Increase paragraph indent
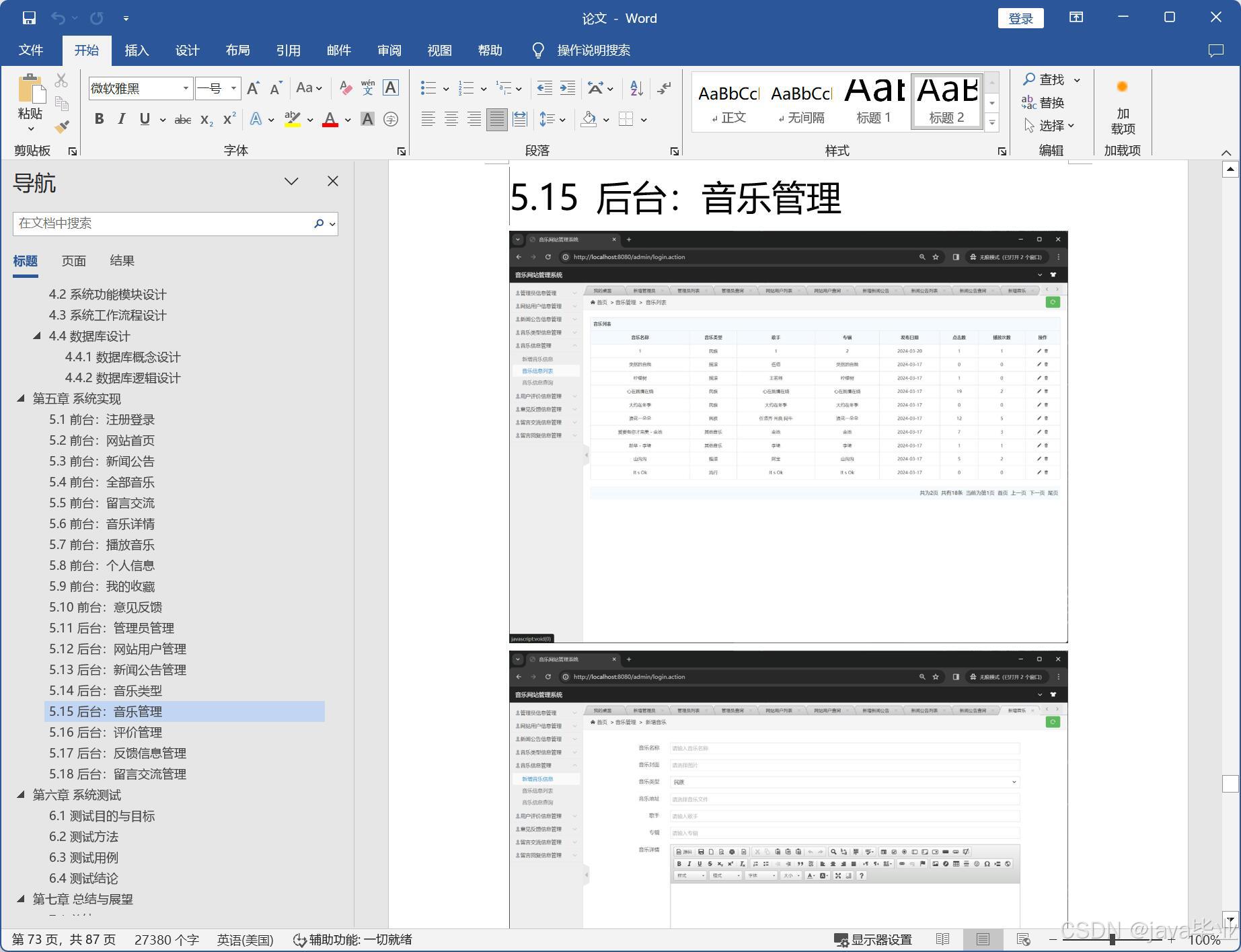 coord(568,88)
